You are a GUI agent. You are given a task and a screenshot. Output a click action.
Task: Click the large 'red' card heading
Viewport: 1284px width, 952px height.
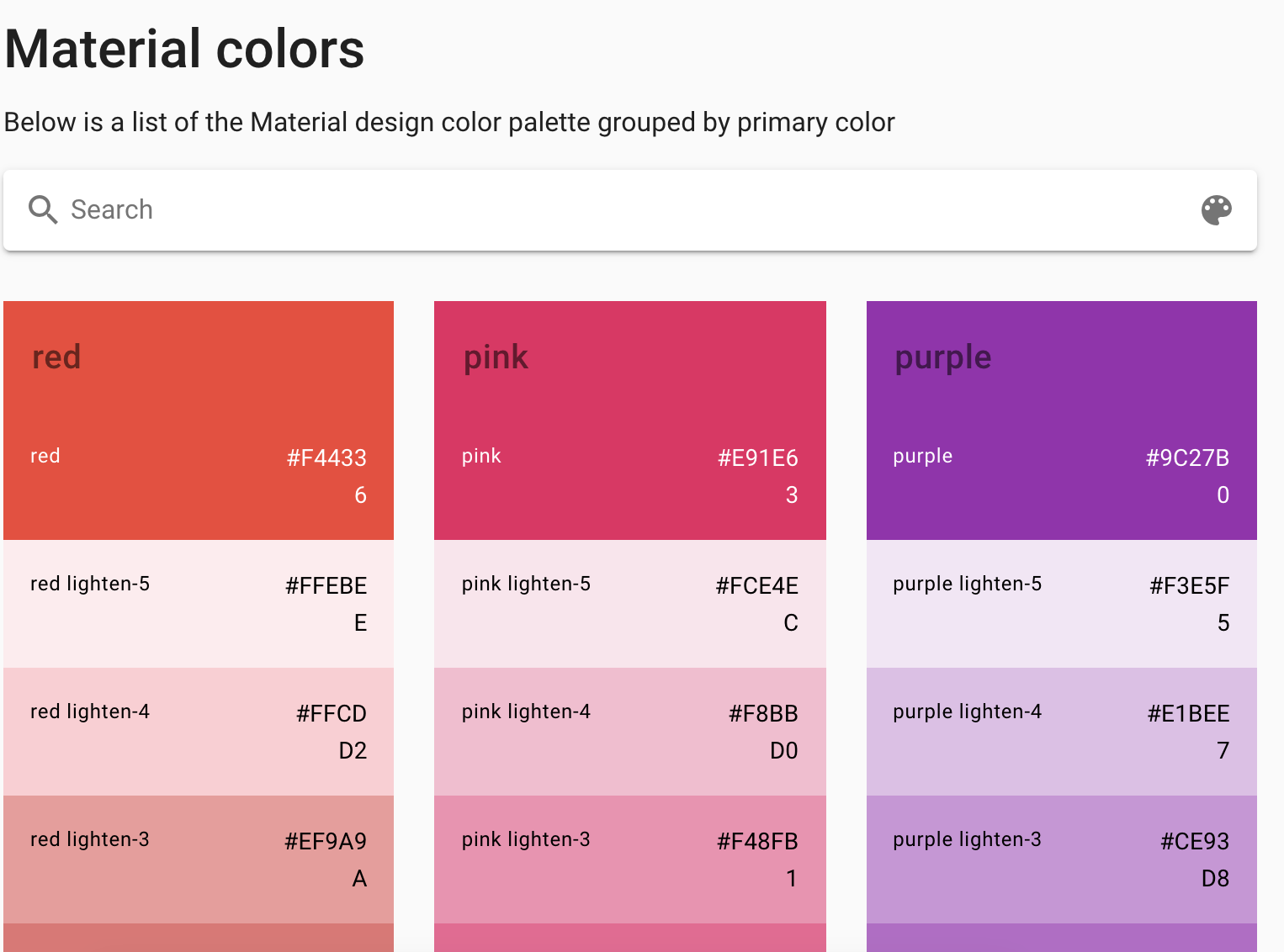tap(56, 357)
